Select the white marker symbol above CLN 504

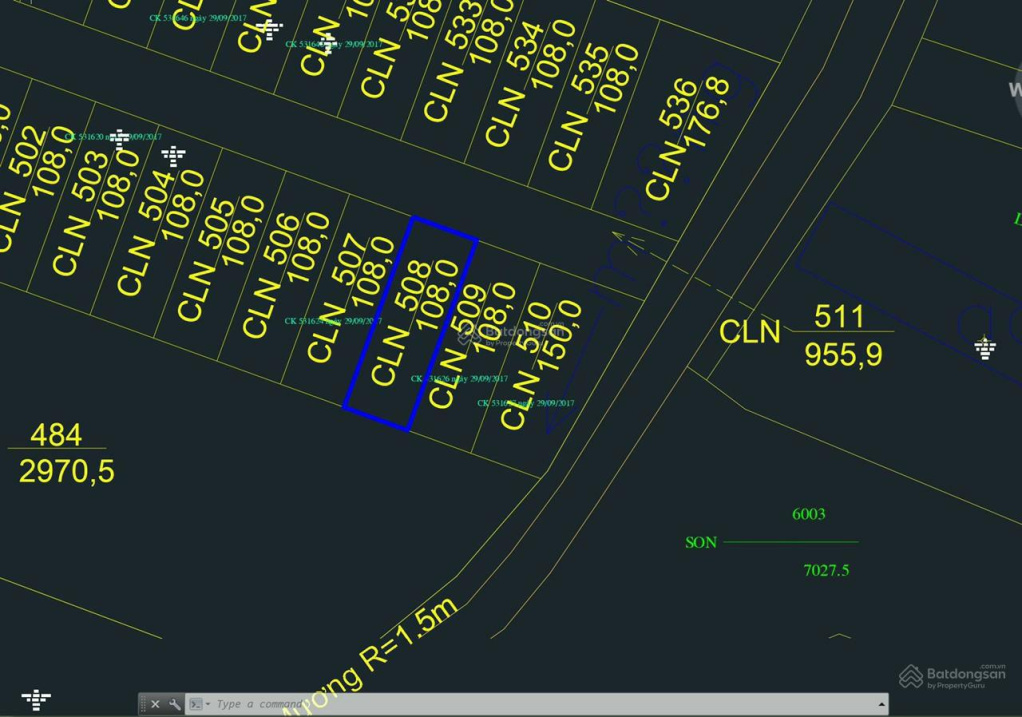click(x=174, y=155)
